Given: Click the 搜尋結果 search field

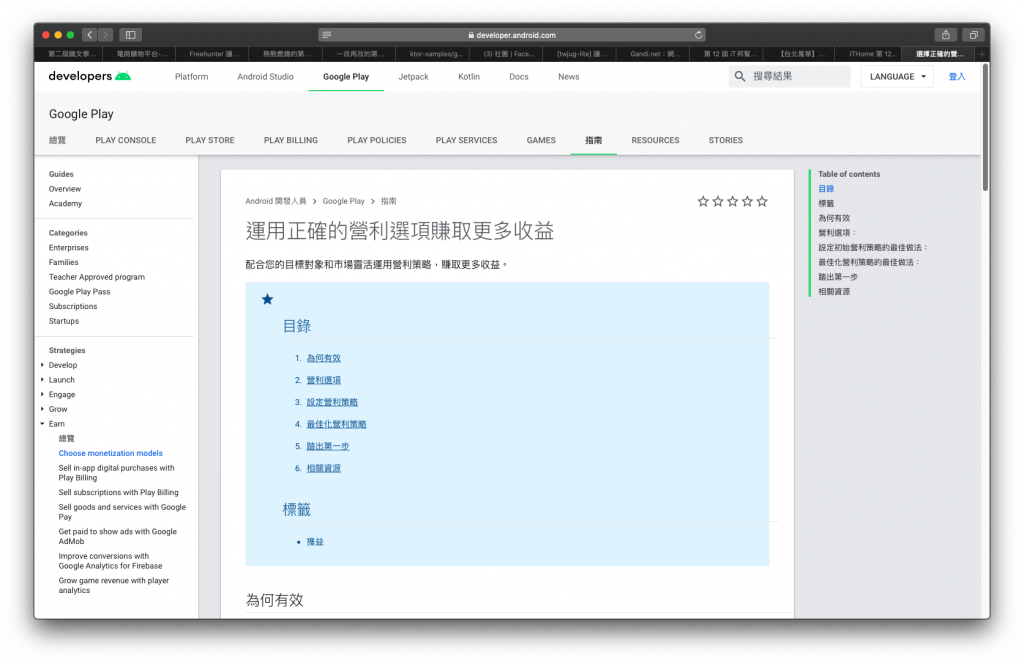Looking at the screenshot, I should (x=790, y=76).
